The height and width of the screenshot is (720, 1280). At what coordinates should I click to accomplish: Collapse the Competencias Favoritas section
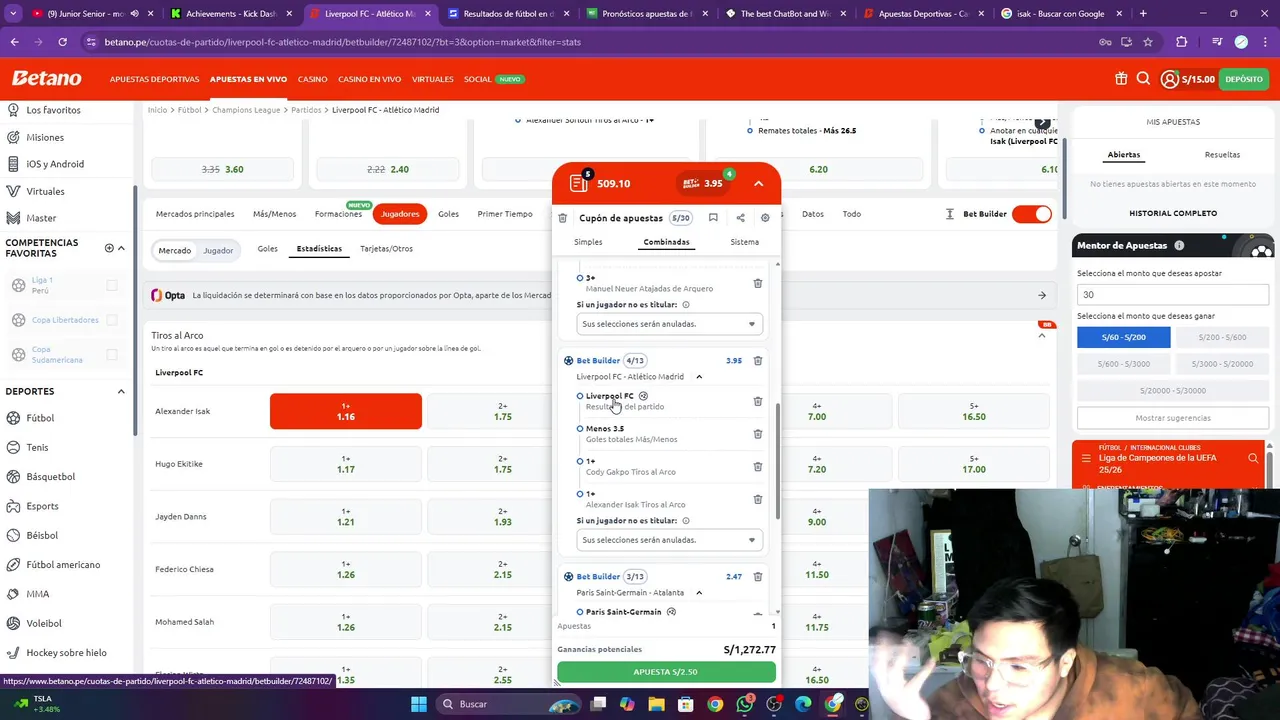(x=121, y=248)
